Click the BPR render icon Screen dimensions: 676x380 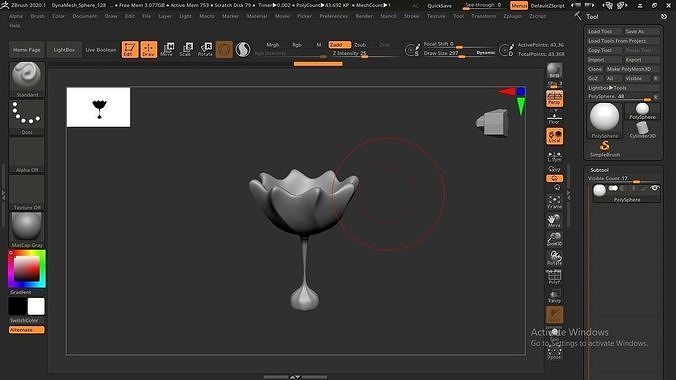pyautogui.click(x=554, y=71)
